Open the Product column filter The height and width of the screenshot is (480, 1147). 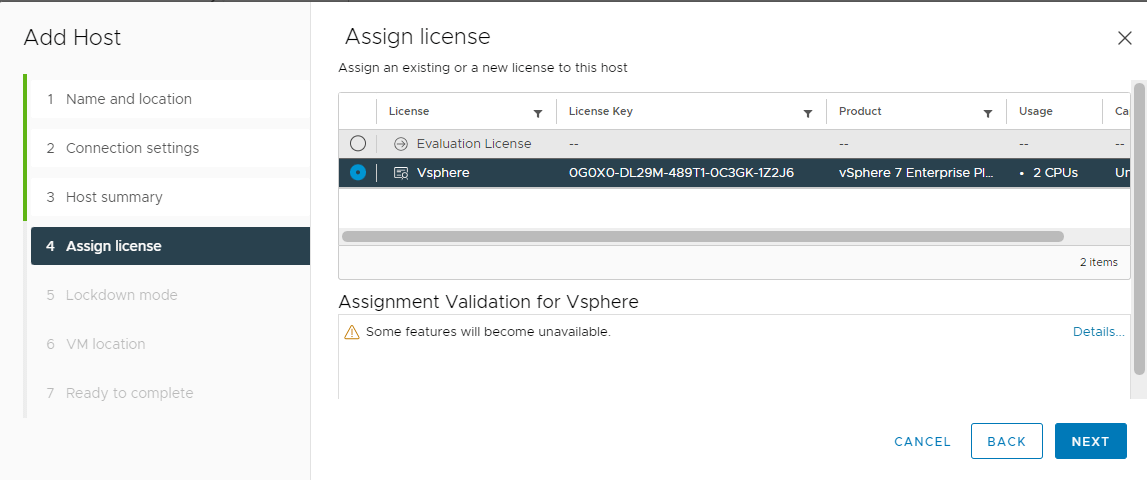coord(988,113)
